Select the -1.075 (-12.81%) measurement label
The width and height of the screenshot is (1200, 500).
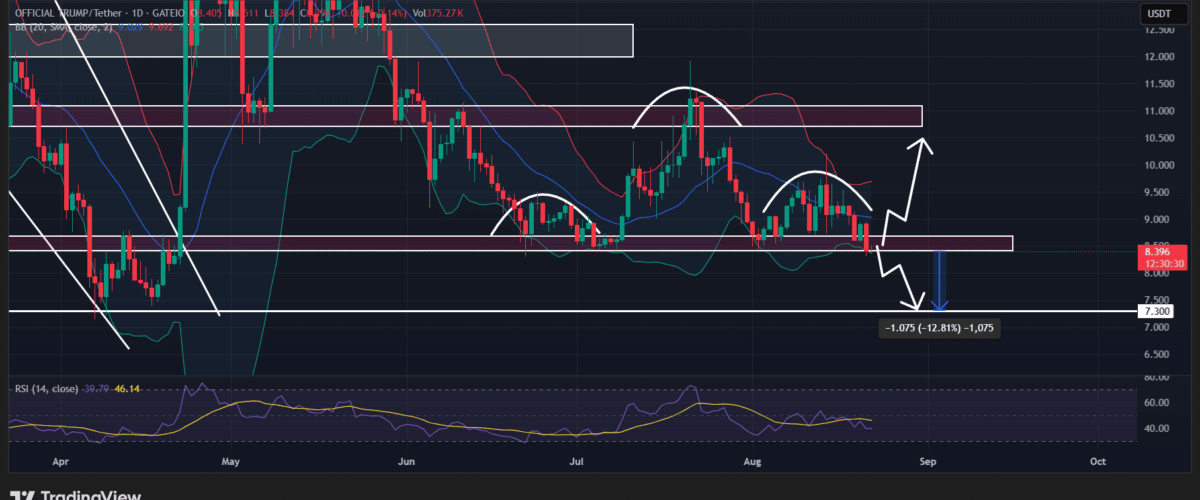[937, 328]
